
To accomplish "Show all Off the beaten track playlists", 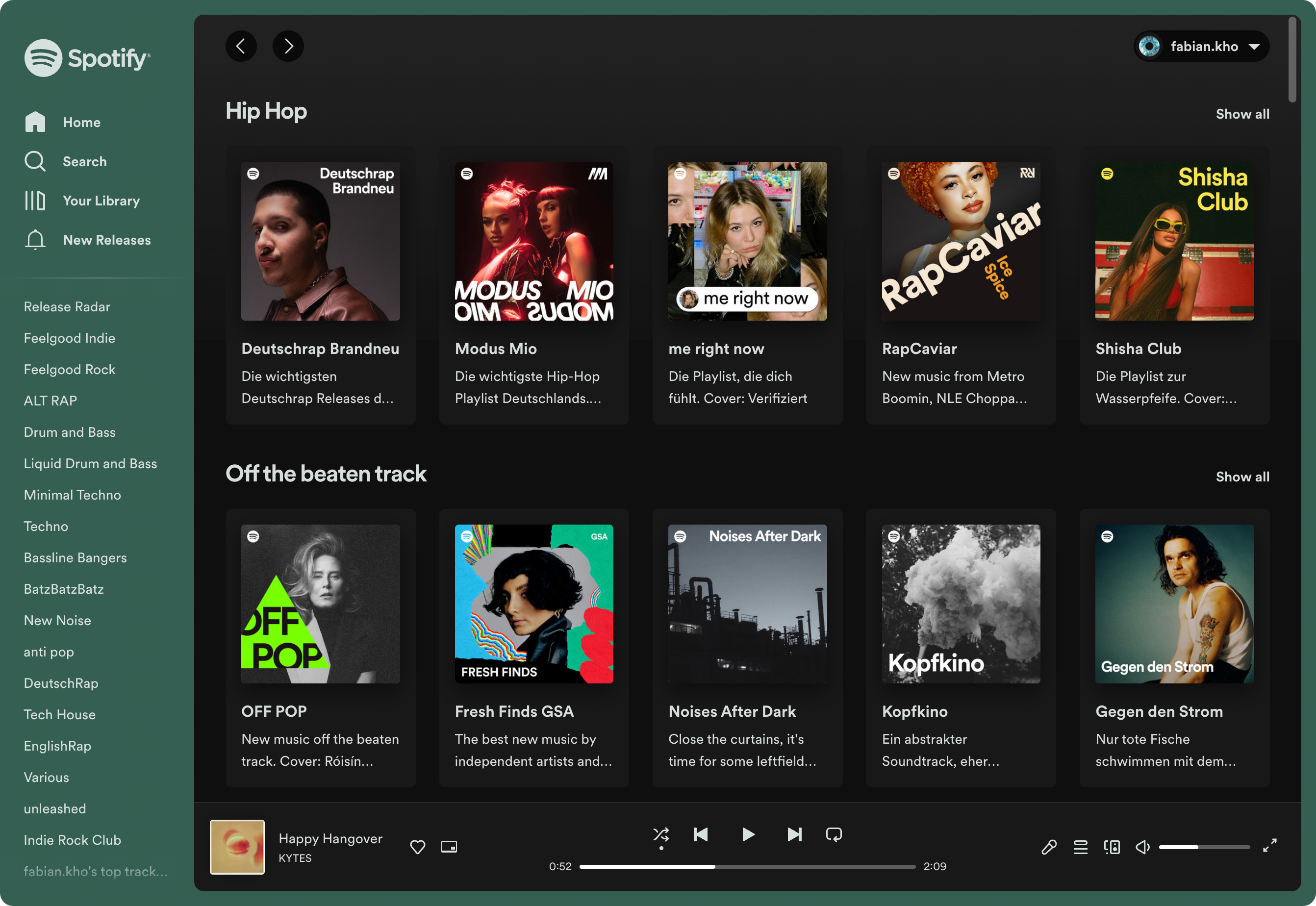I will coord(1243,477).
